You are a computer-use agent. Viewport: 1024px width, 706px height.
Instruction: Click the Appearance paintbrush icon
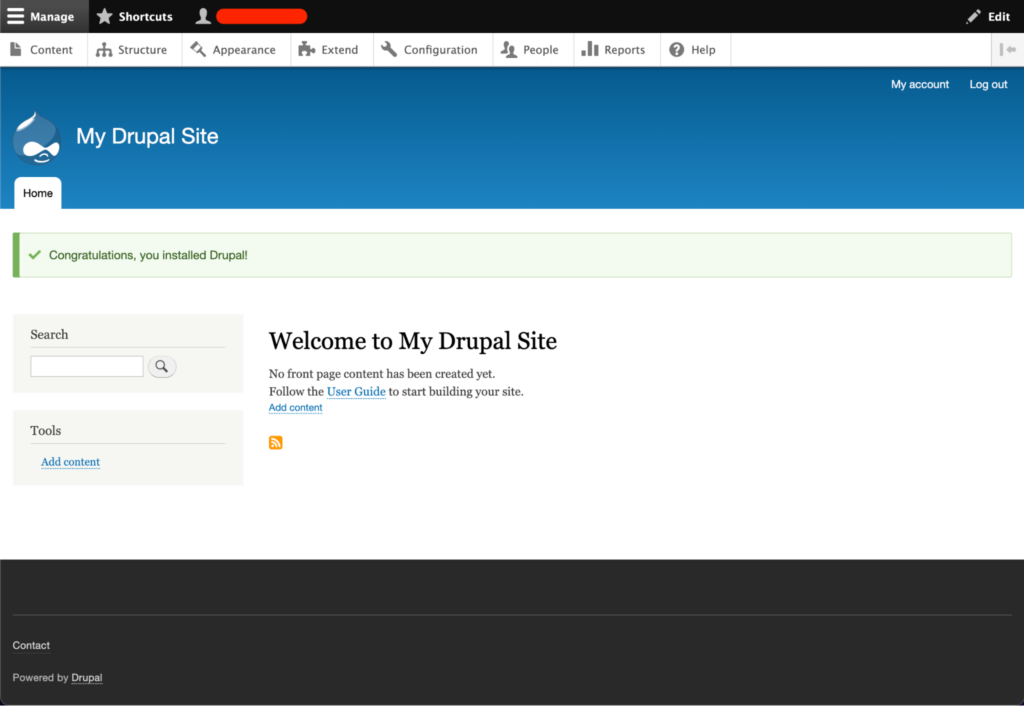click(x=198, y=50)
